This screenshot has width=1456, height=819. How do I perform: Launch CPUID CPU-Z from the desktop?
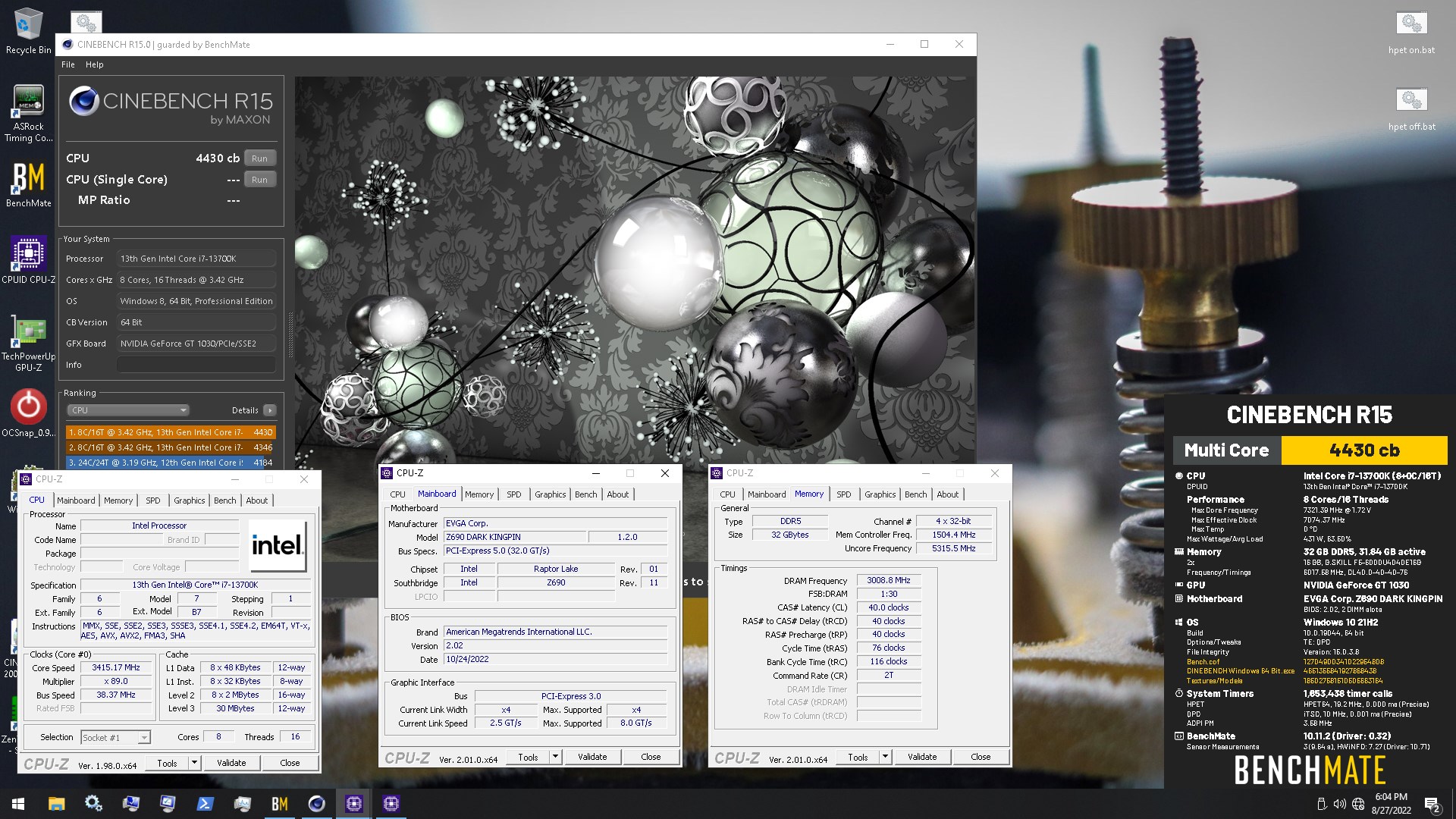[x=28, y=260]
